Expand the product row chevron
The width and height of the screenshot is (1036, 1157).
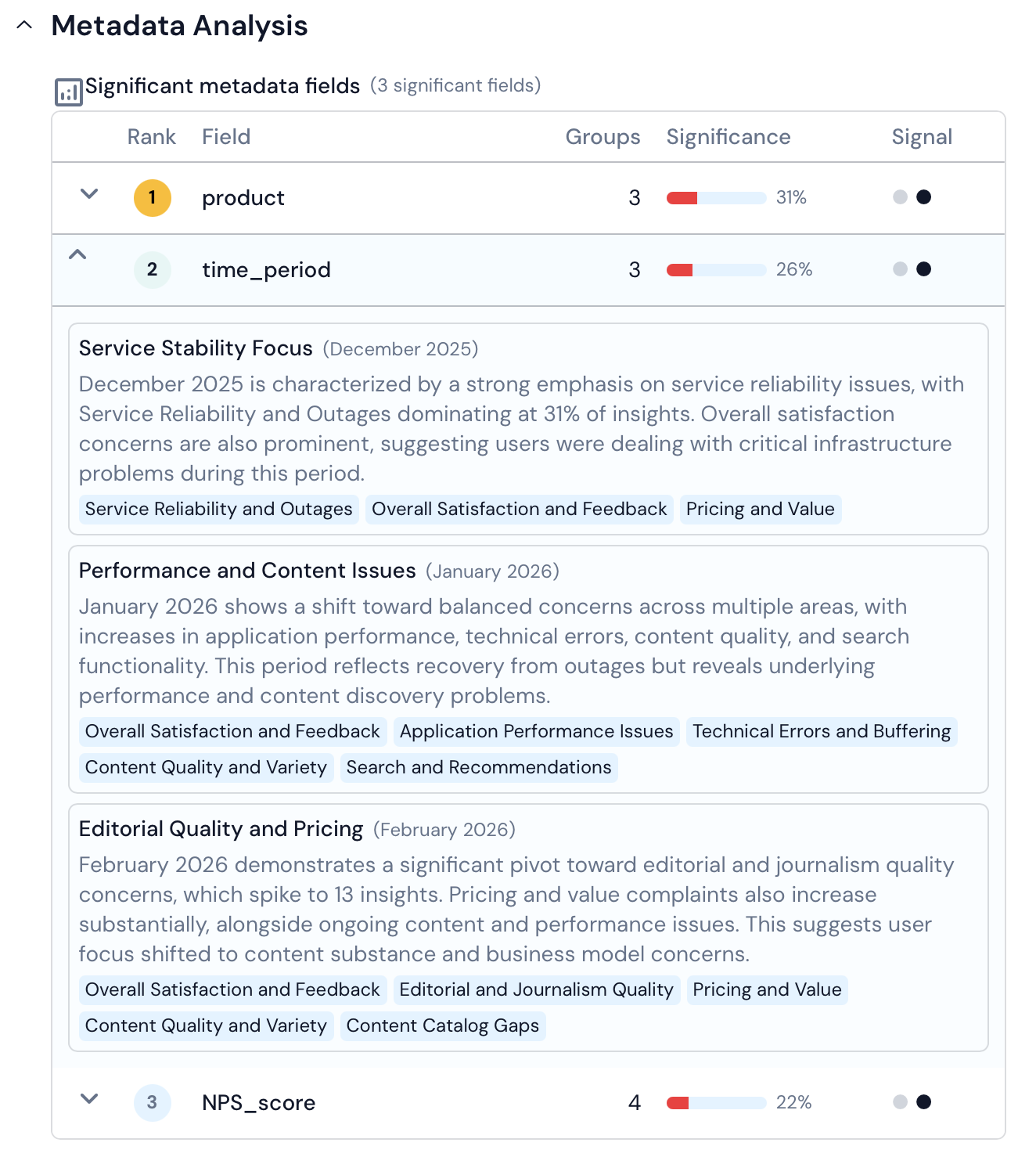click(89, 194)
